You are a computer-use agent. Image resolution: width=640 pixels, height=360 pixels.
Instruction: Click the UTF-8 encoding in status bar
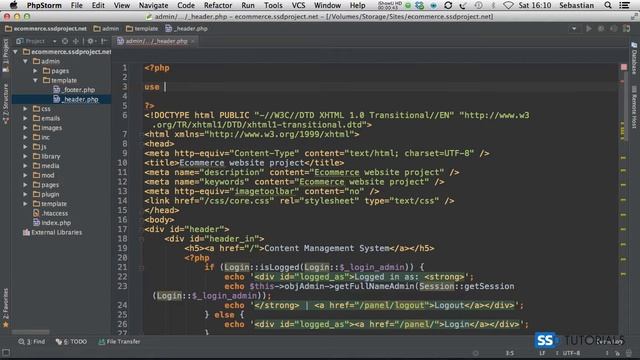click(571, 353)
